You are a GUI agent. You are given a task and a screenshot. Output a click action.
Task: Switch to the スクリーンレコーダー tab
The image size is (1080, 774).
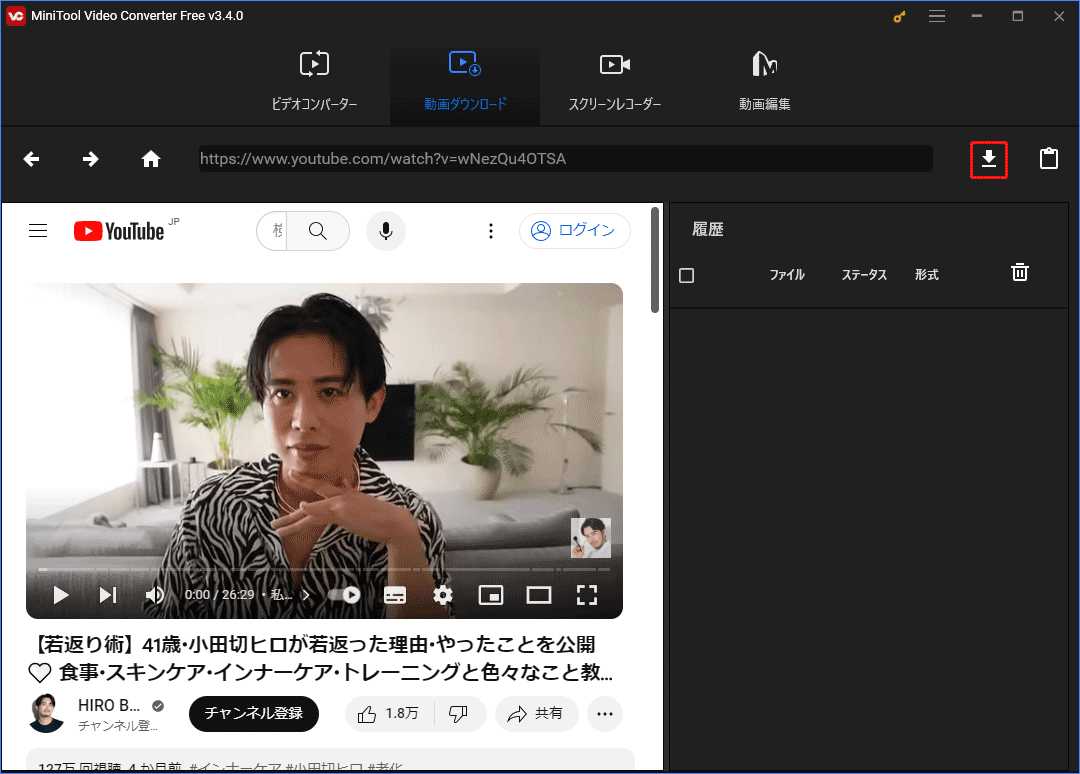pos(614,81)
